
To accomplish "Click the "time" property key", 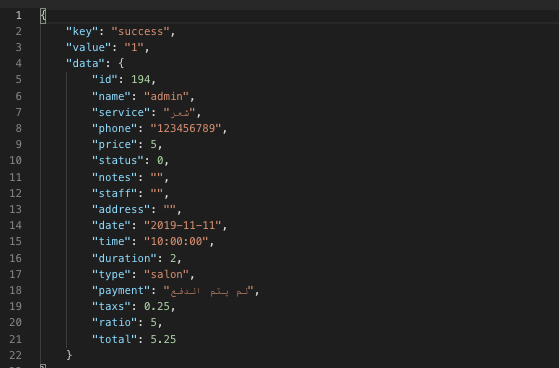I will 111,241.
